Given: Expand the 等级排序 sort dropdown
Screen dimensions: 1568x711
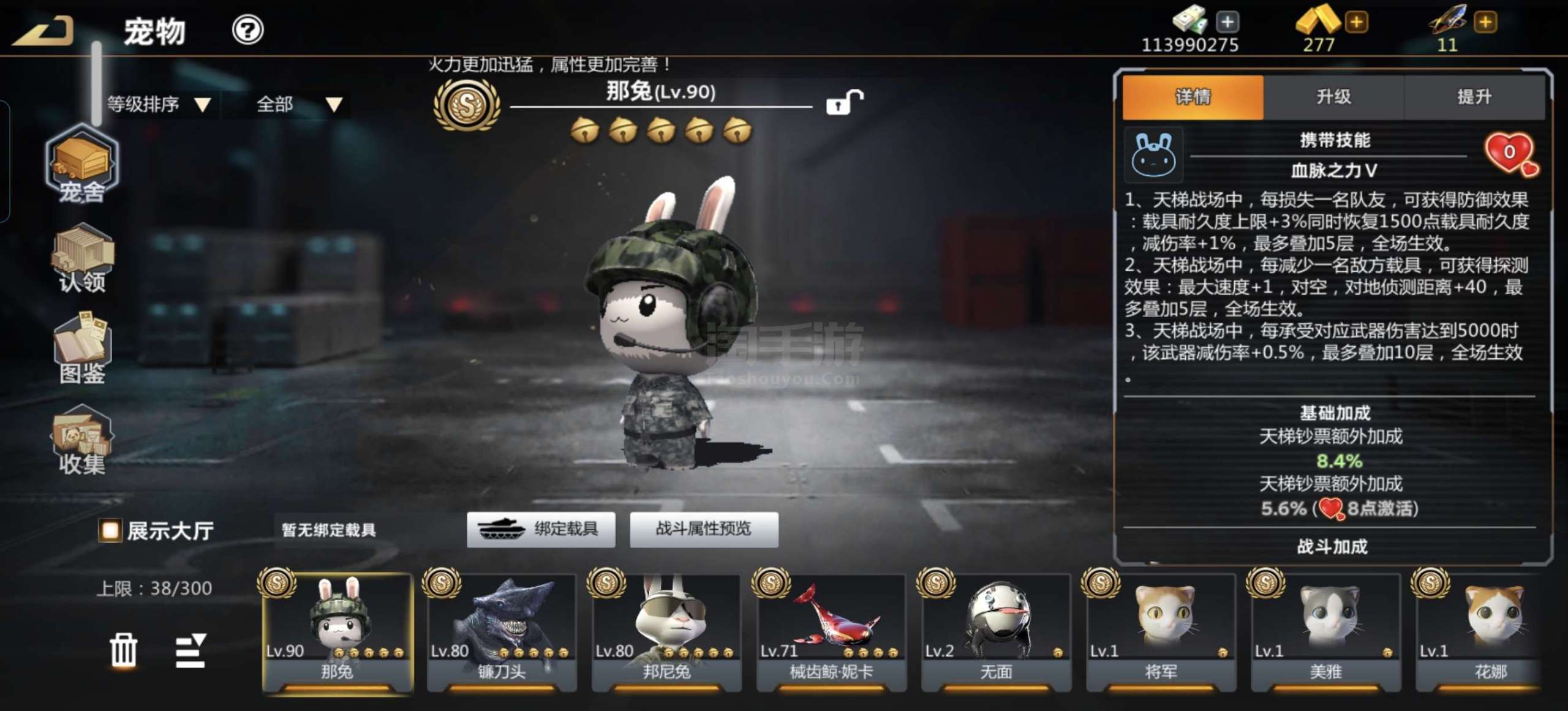Looking at the screenshot, I should (159, 104).
